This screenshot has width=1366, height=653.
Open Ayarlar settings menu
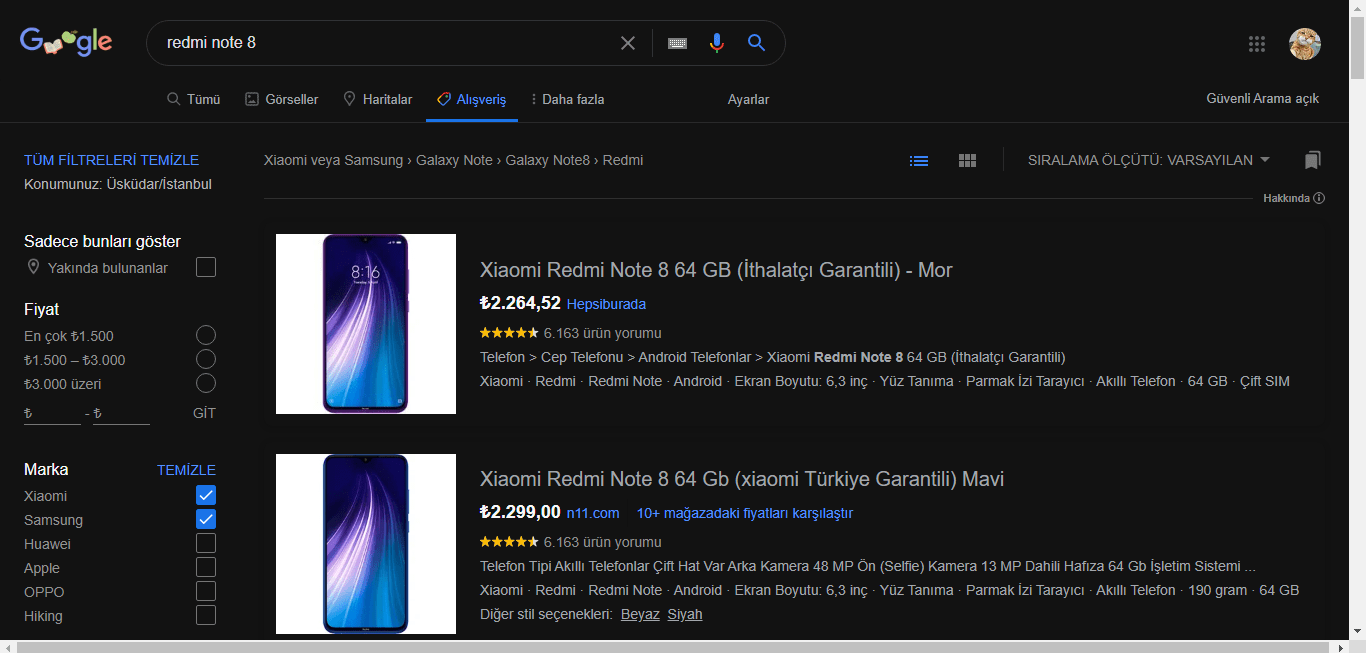[748, 99]
